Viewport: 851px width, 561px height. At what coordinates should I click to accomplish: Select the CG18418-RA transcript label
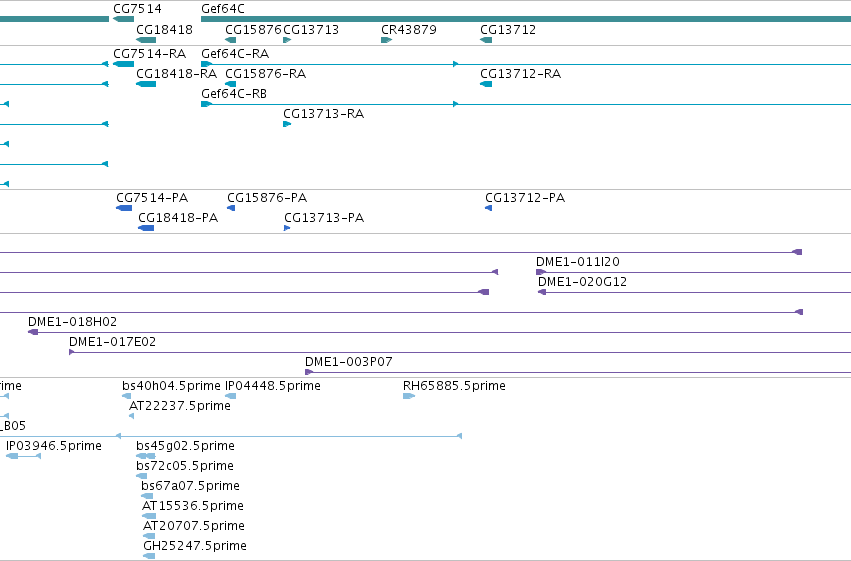coord(176,74)
